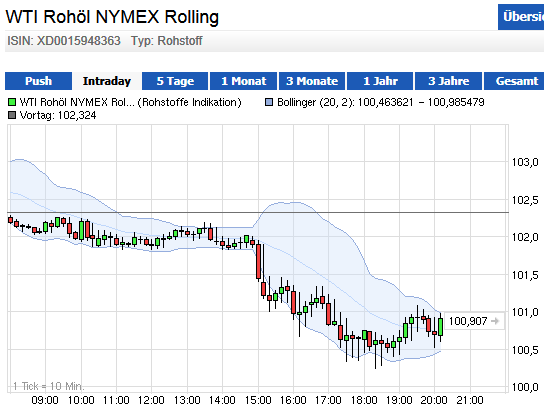The height and width of the screenshot is (411, 544).
Task: Click the WTI Rohöl NYMEX Rolling heading
Action: (112, 17)
